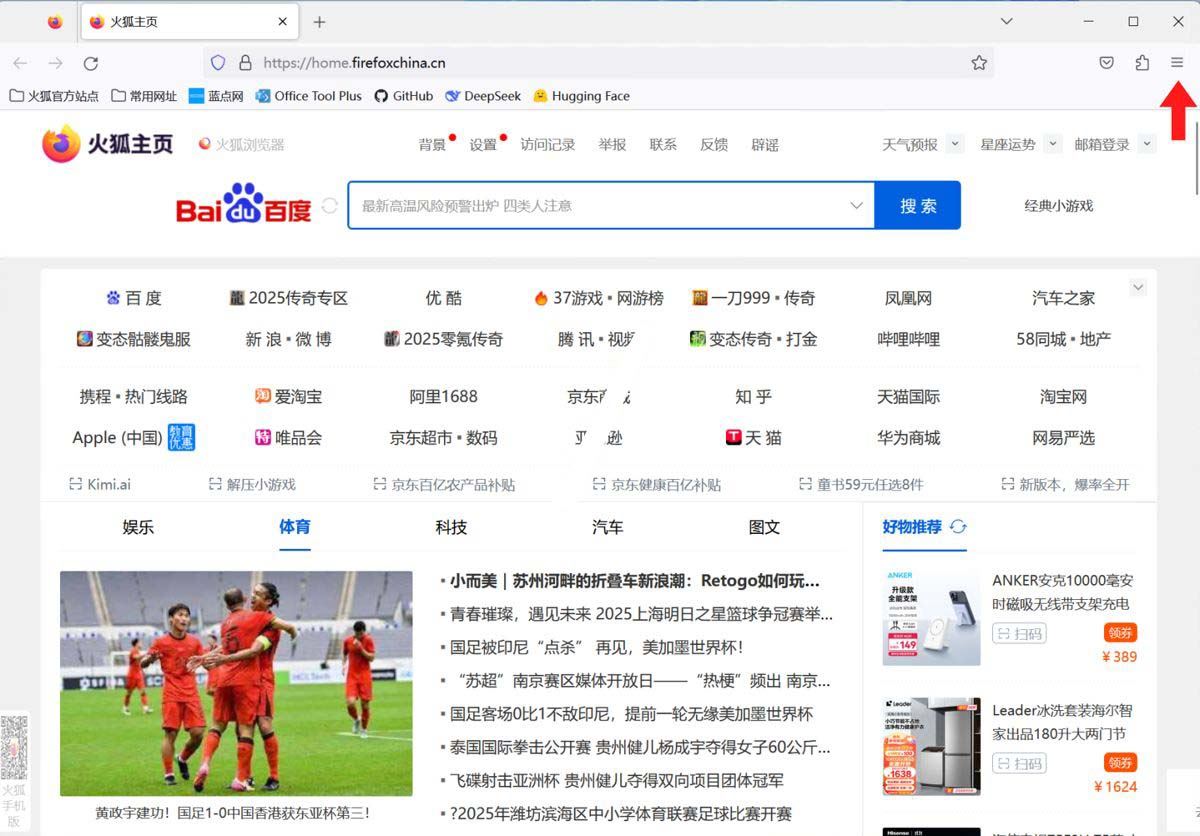Open the 设置 menu item
The height and width of the screenshot is (836, 1200).
point(483,145)
